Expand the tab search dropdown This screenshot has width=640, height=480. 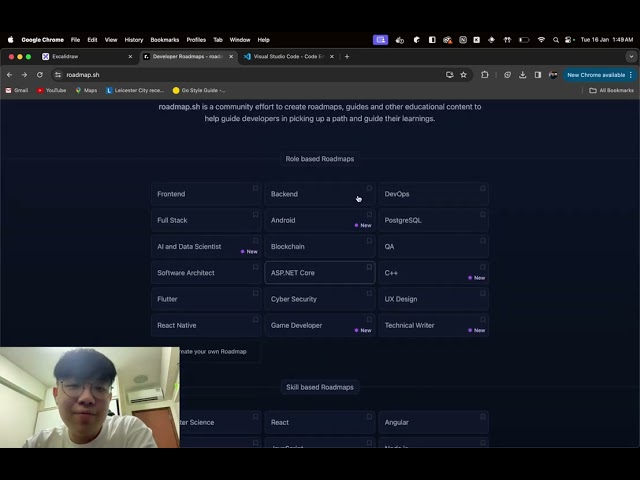(x=631, y=57)
